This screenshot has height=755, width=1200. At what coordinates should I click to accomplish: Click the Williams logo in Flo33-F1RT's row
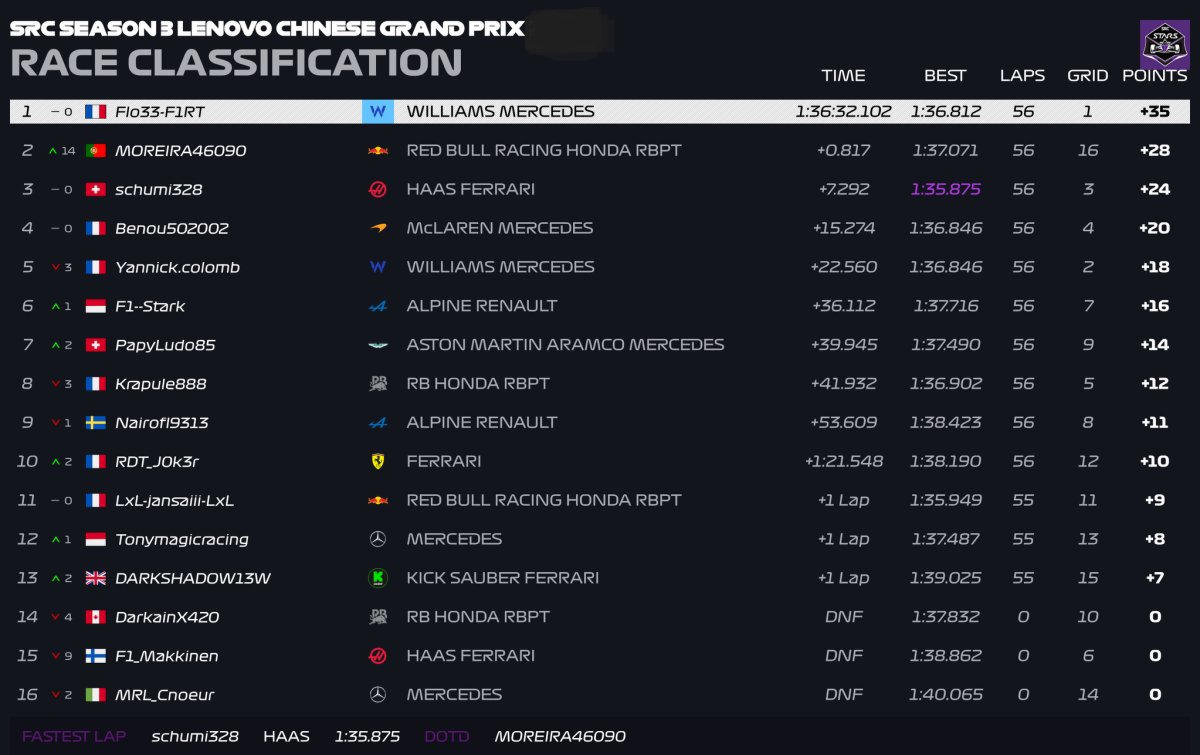click(377, 112)
